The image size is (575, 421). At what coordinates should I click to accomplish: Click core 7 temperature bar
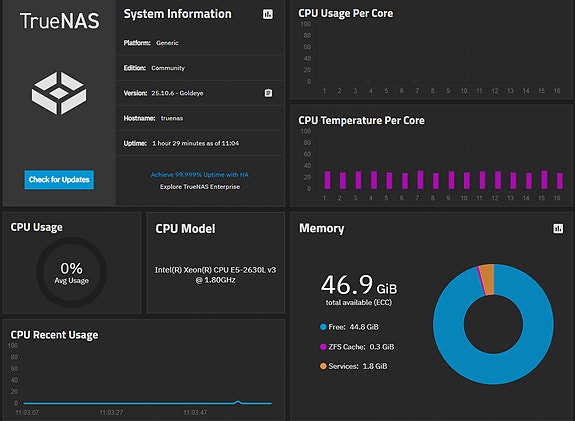coord(420,180)
